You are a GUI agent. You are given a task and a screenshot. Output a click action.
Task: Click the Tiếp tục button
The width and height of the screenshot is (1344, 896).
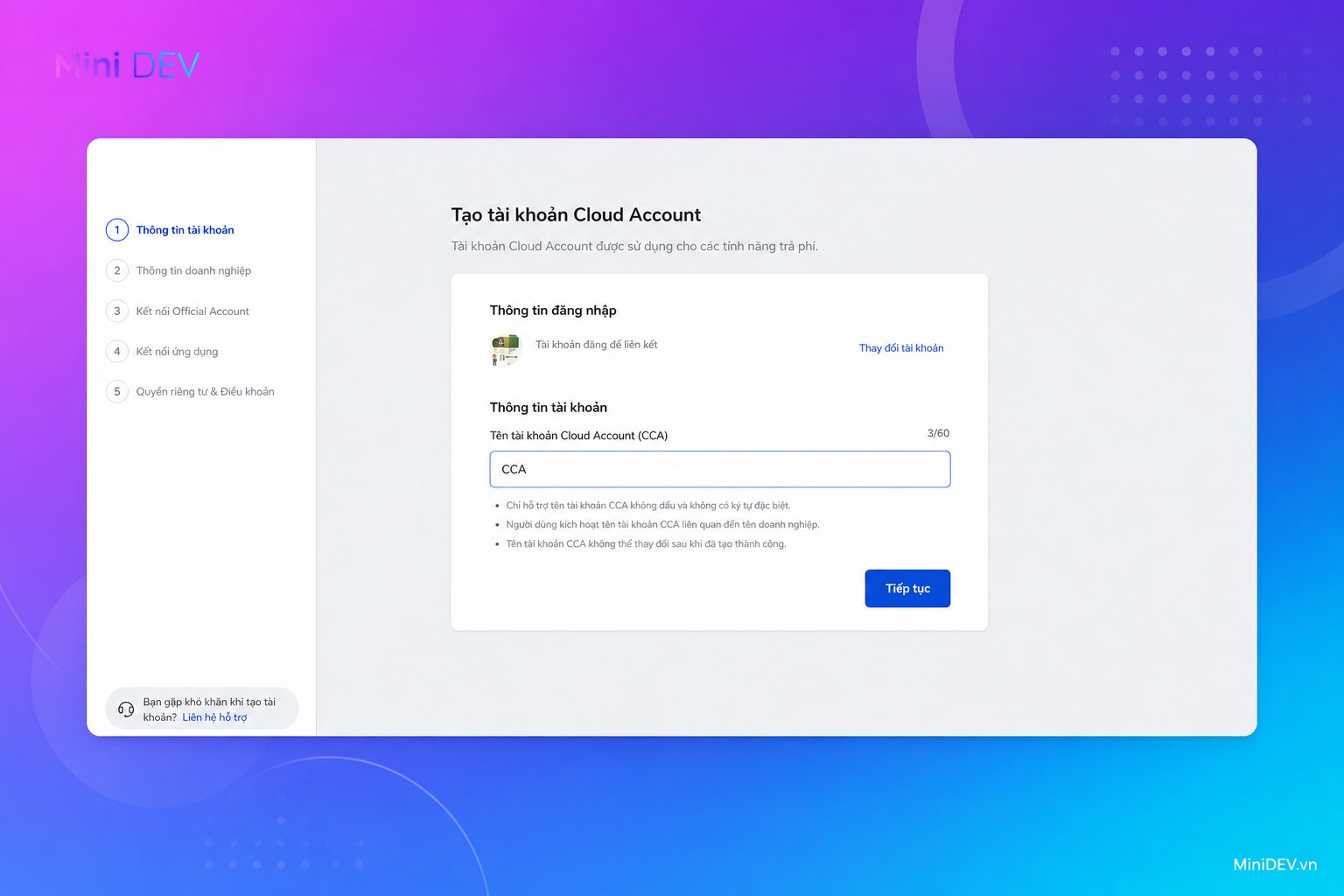(907, 588)
